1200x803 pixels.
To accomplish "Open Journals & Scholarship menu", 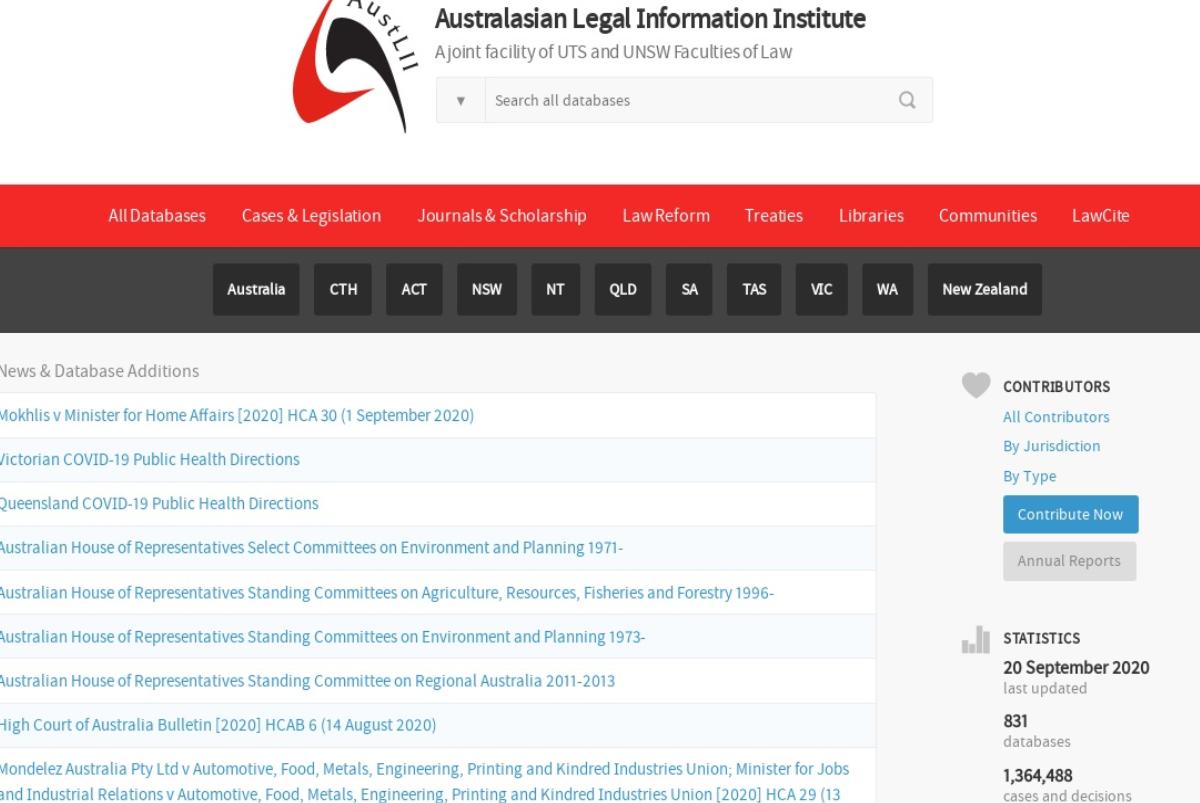I will (x=502, y=216).
